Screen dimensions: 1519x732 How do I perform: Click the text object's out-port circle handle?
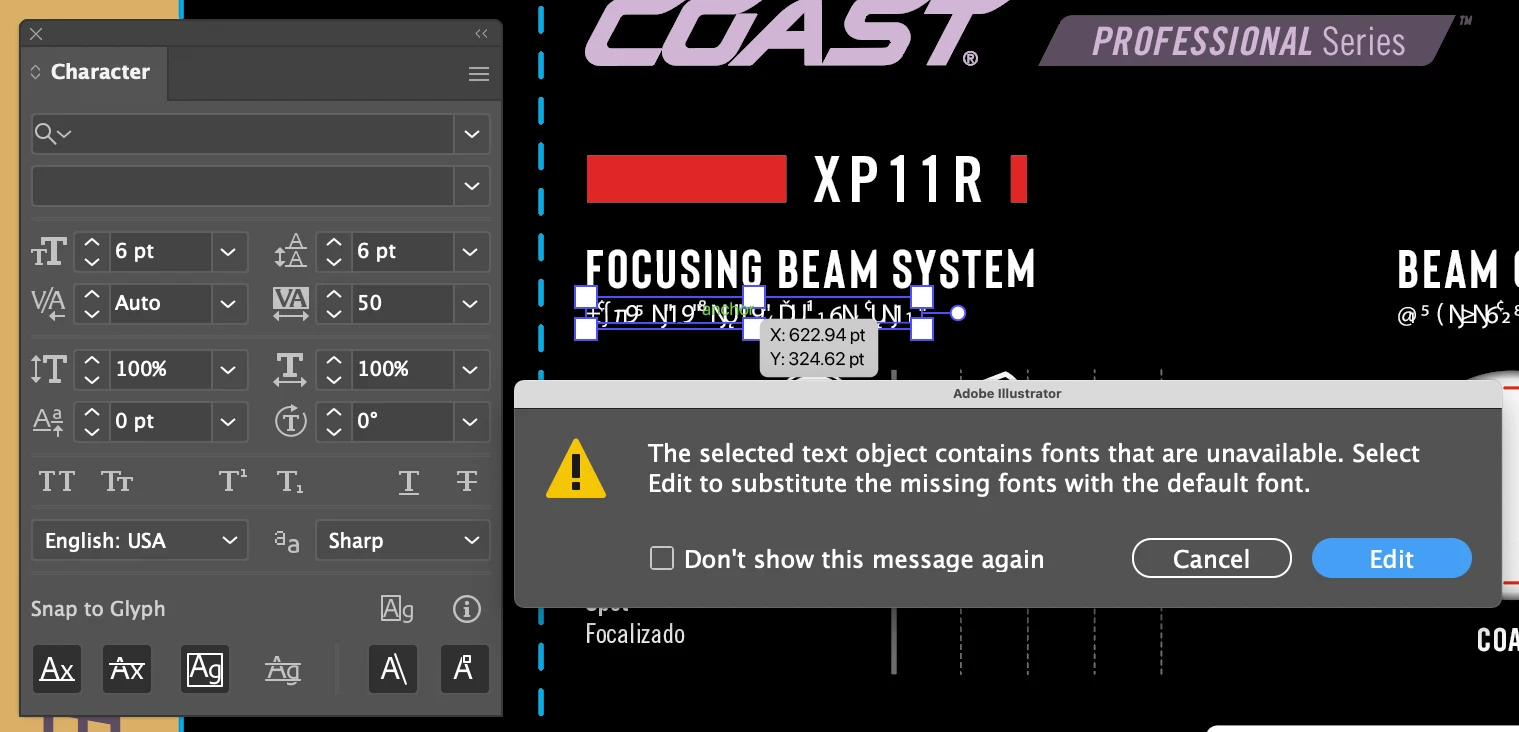point(957,313)
